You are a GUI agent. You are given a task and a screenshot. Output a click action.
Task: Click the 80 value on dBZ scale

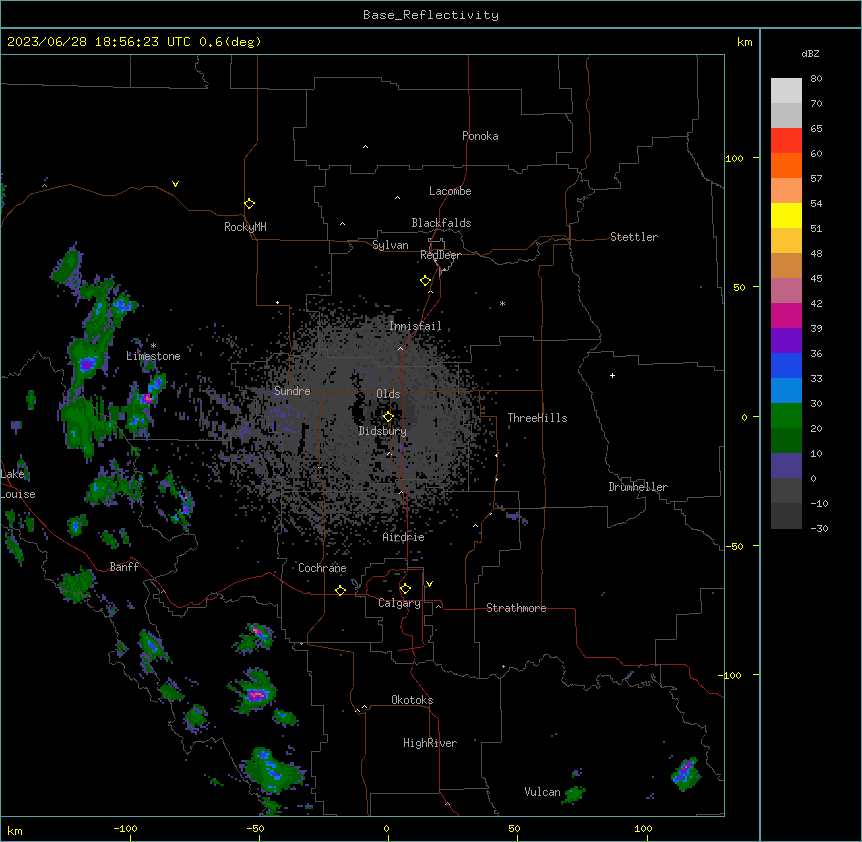816,79
